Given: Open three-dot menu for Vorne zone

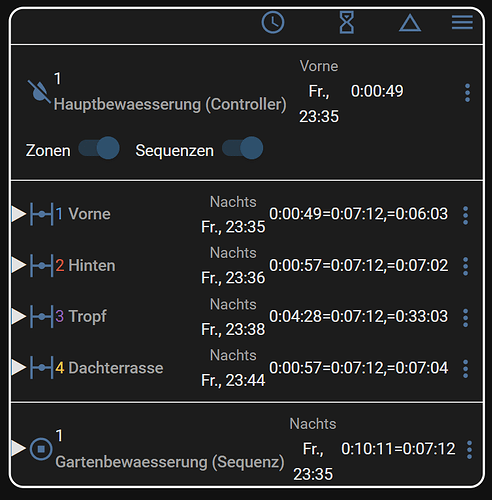Looking at the screenshot, I should pyautogui.click(x=466, y=215).
